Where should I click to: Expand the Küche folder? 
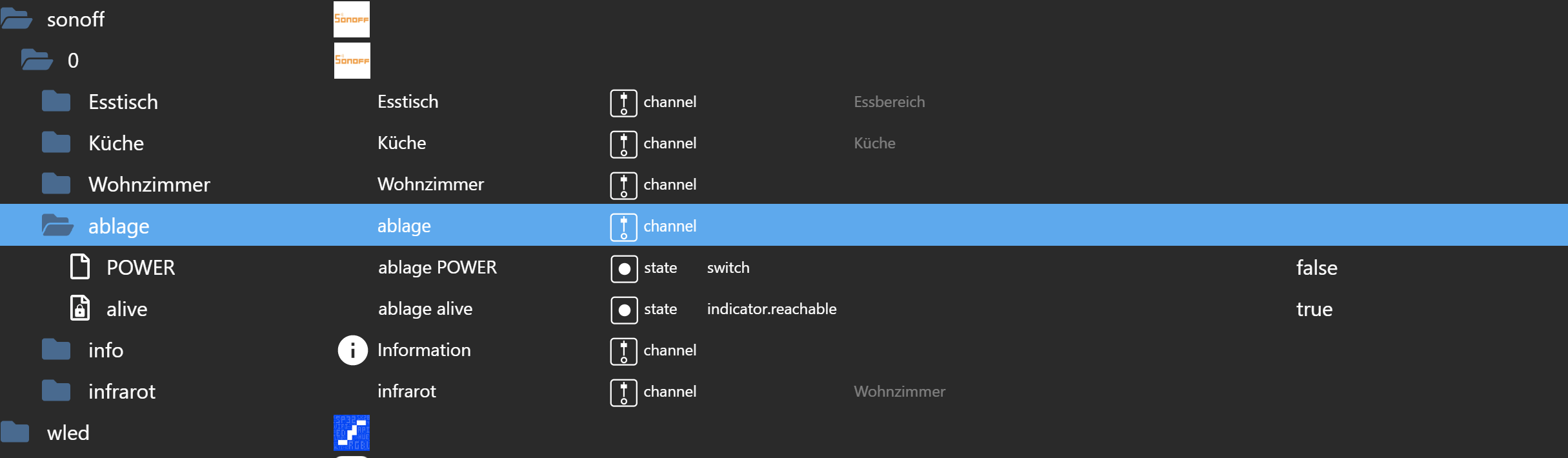click(x=56, y=143)
